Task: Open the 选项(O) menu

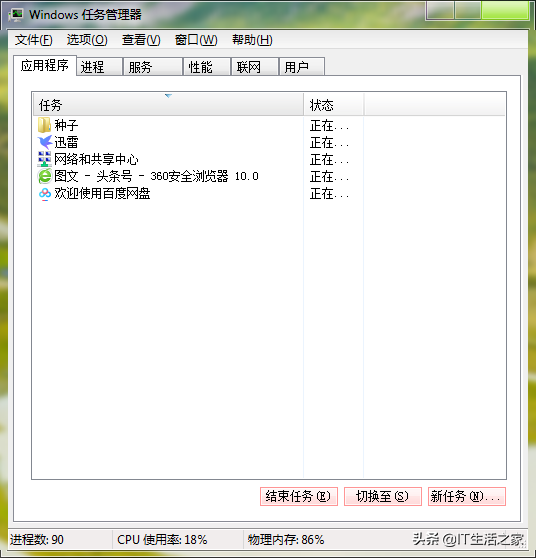Action: (87, 40)
